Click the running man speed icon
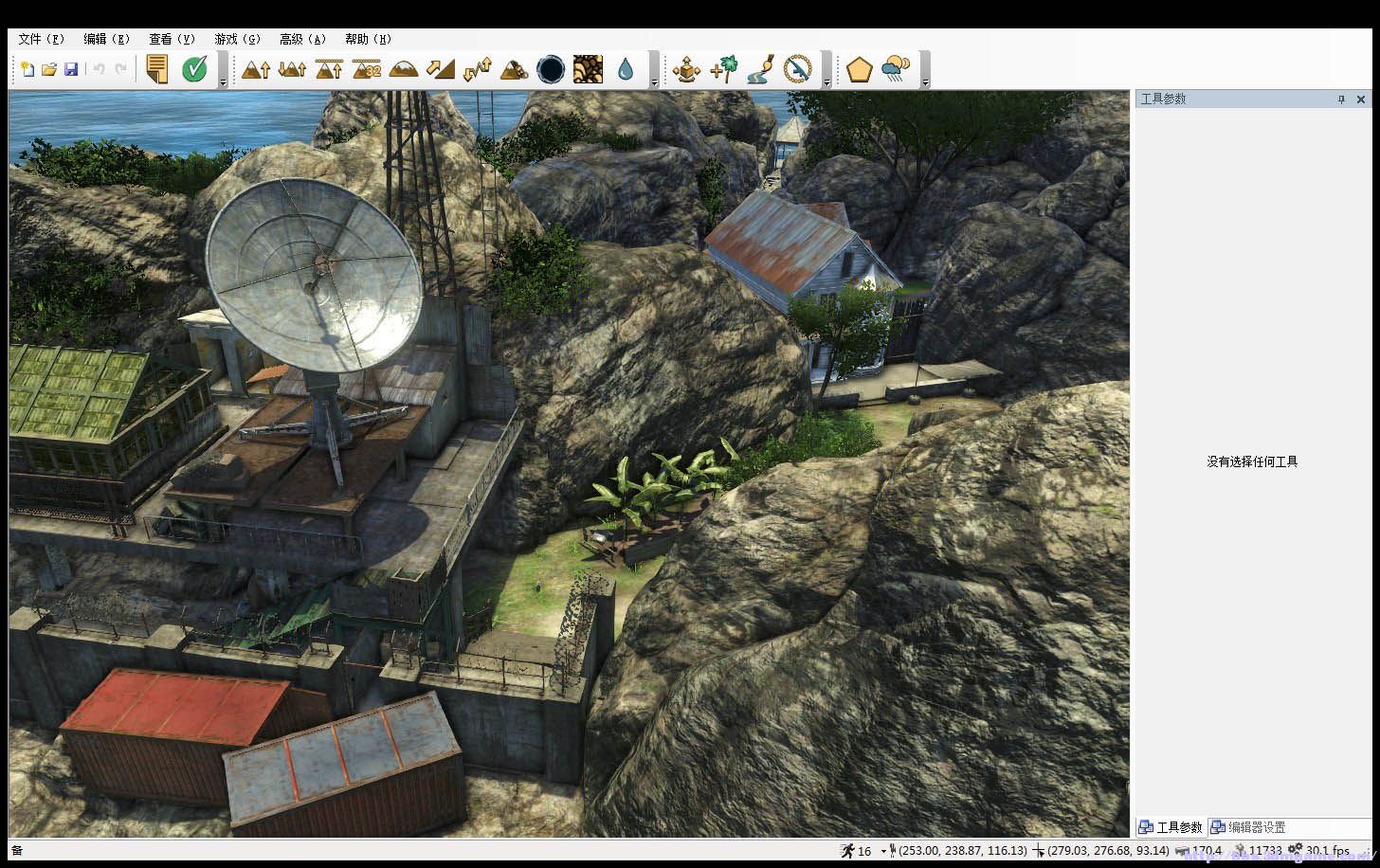This screenshot has width=1380, height=868. coord(846,851)
